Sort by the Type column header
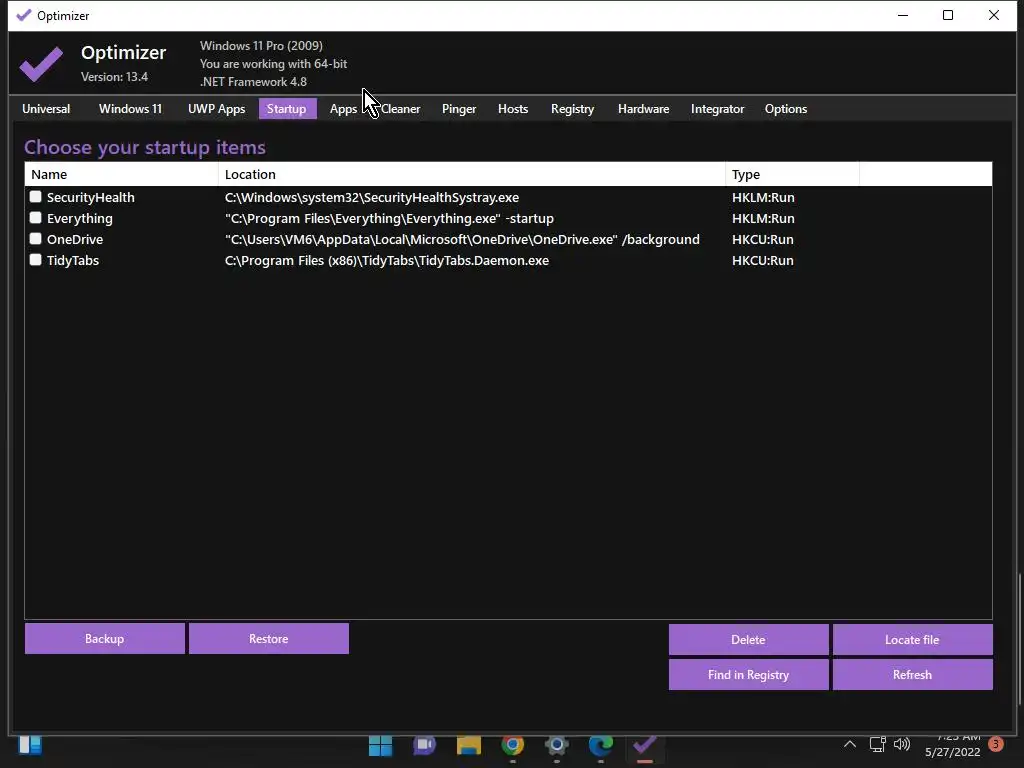 (792, 174)
